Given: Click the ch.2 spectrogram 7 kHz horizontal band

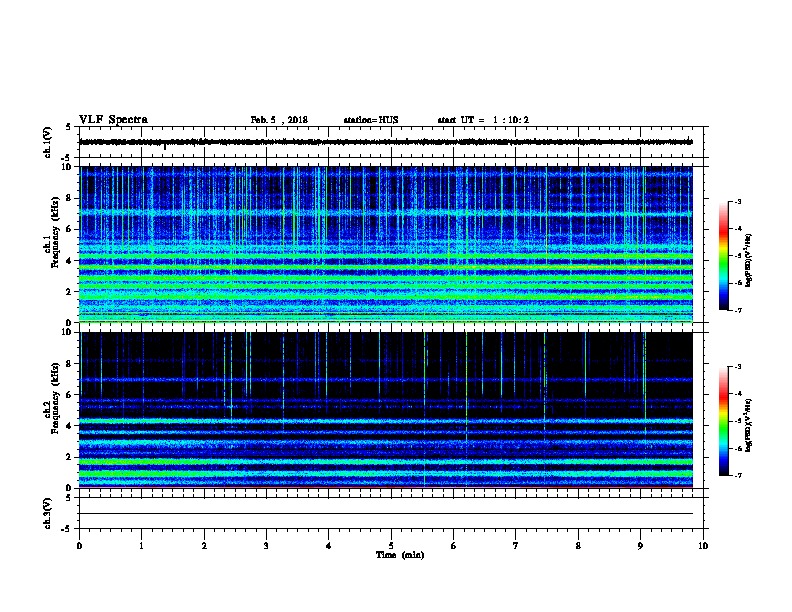Looking at the screenshot, I should click(x=386, y=380).
